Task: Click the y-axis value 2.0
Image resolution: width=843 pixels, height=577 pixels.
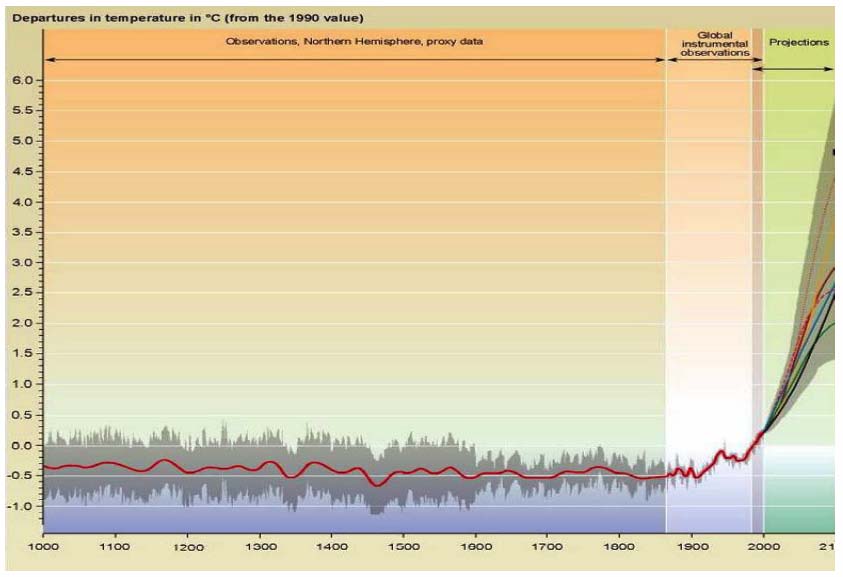Action: click(x=23, y=323)
